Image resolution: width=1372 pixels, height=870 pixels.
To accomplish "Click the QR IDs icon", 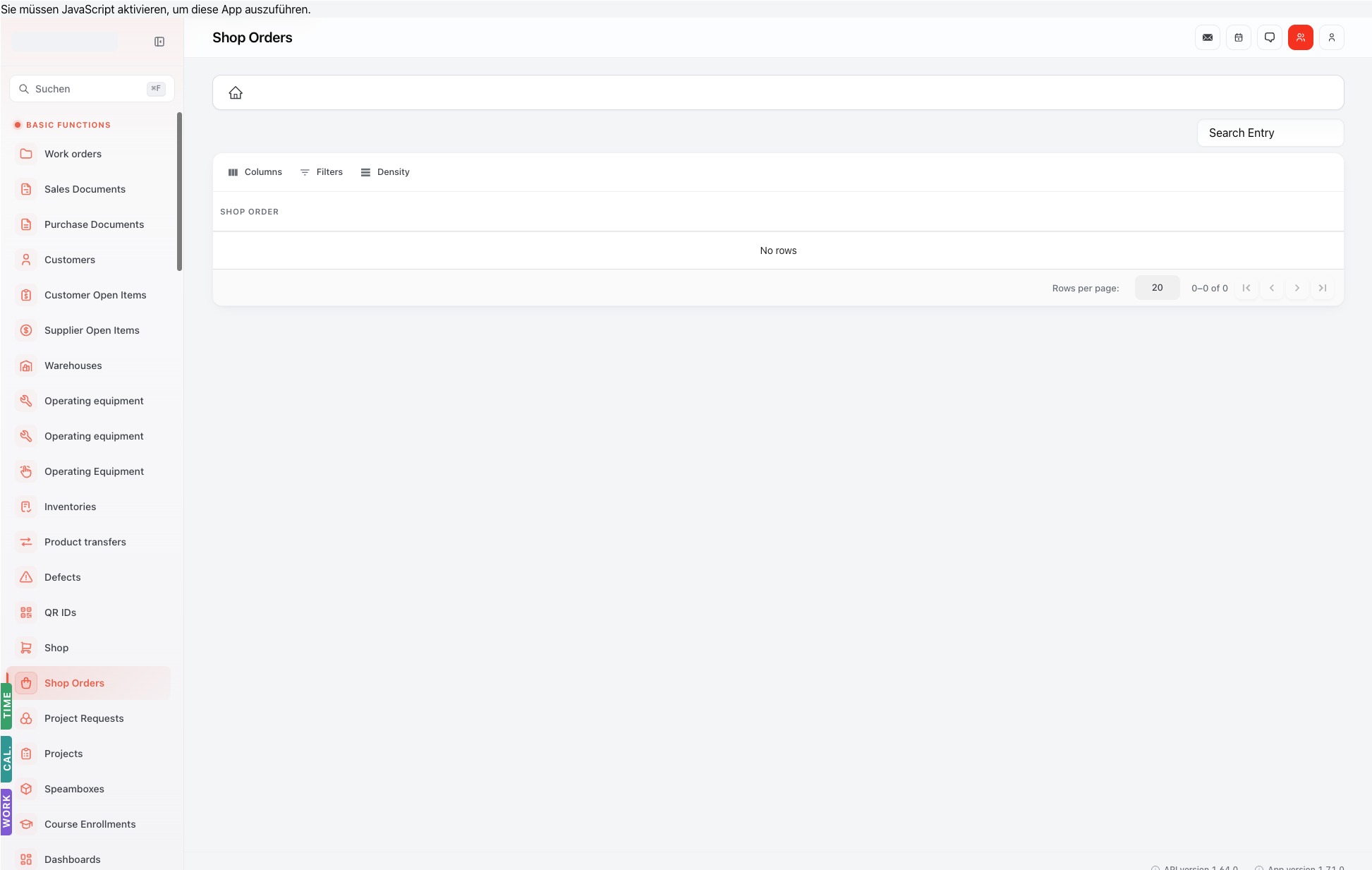I will 26,612.
